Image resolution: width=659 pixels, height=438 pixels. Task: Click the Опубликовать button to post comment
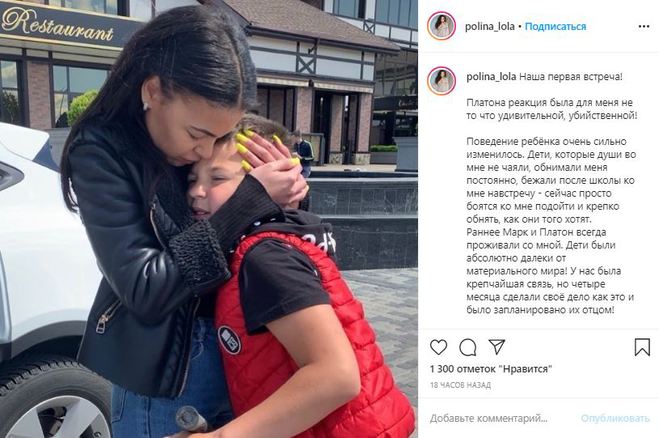615,418
